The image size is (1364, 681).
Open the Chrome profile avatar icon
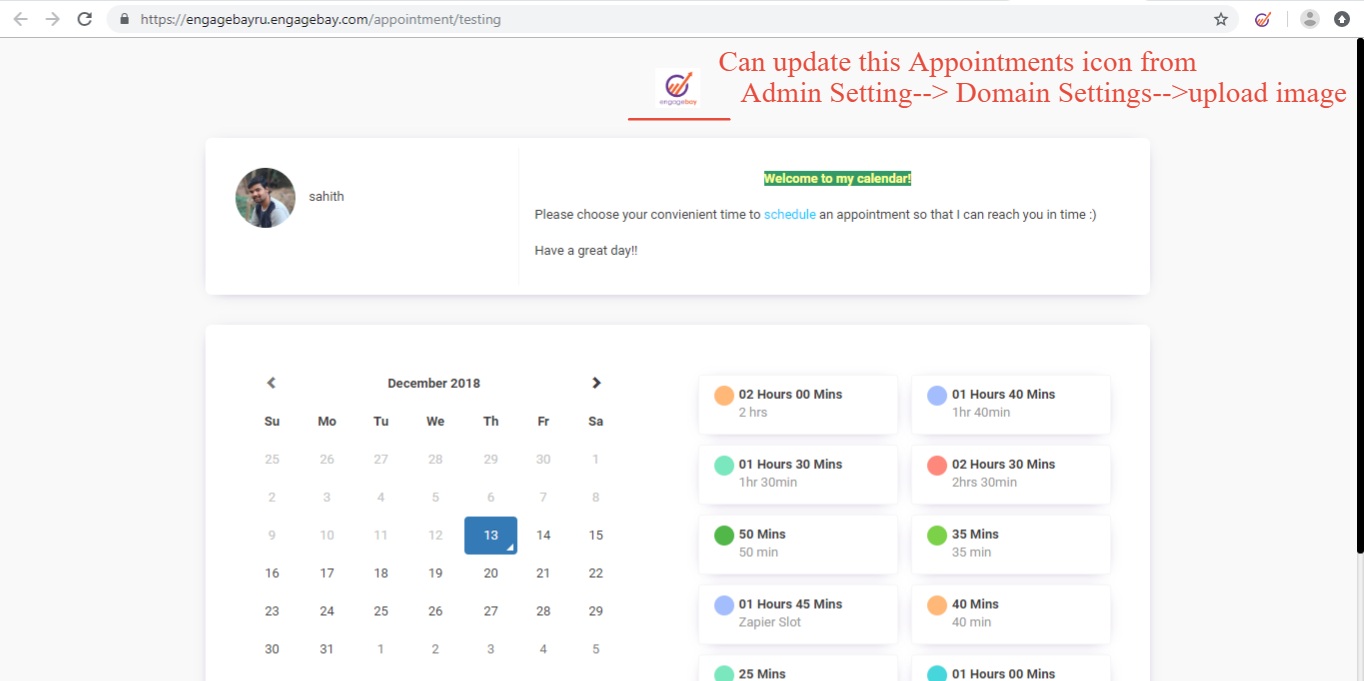tap(1310, 19)
